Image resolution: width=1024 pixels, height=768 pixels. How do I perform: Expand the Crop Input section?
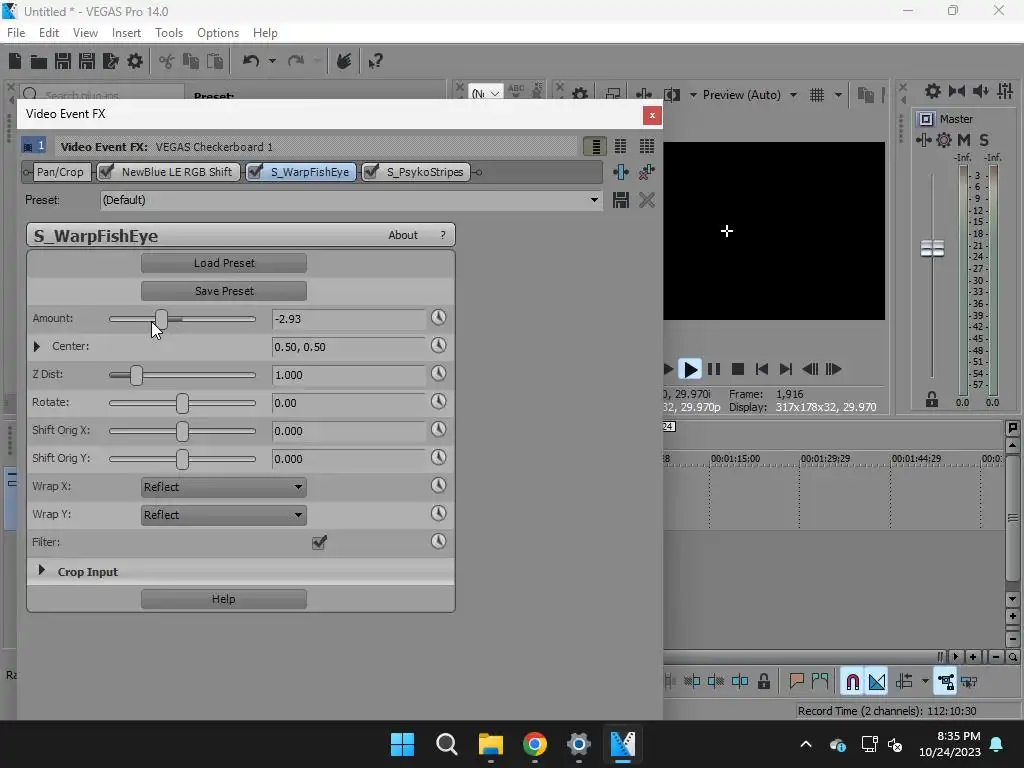42,570
